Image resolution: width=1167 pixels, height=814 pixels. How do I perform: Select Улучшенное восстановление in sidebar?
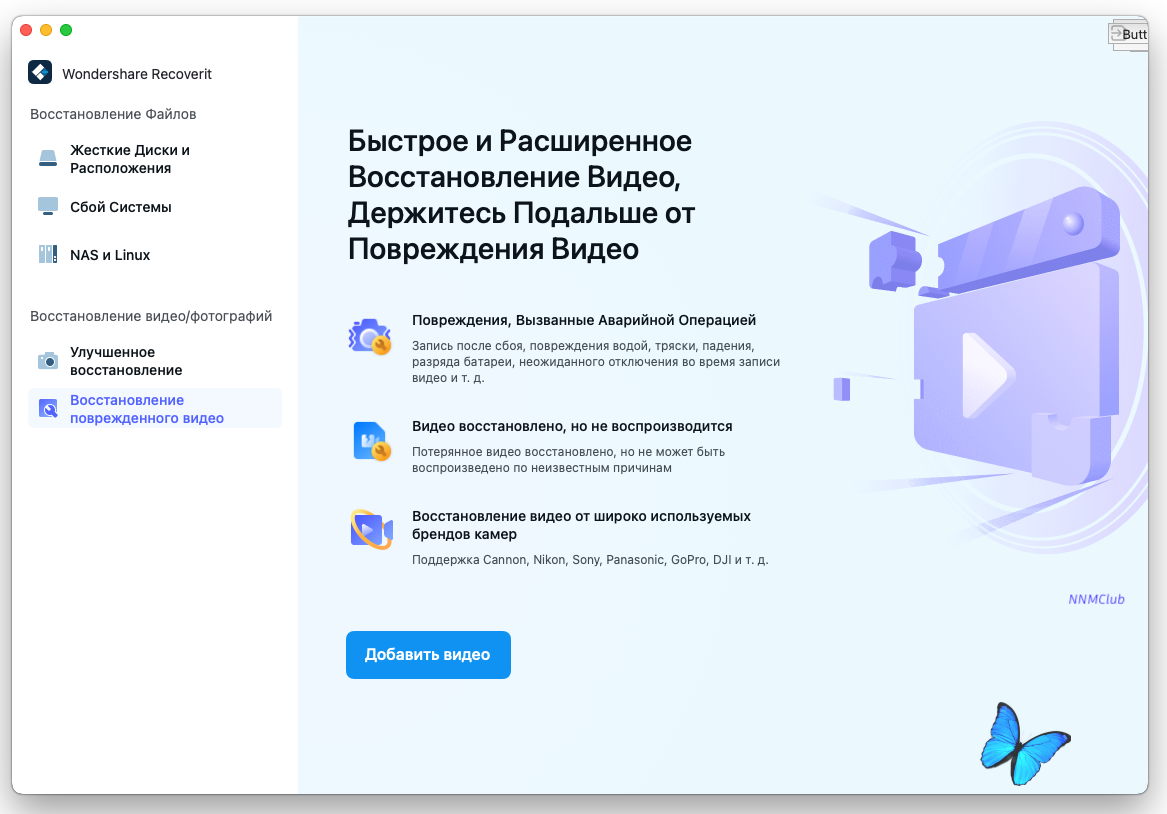[155, 361]
